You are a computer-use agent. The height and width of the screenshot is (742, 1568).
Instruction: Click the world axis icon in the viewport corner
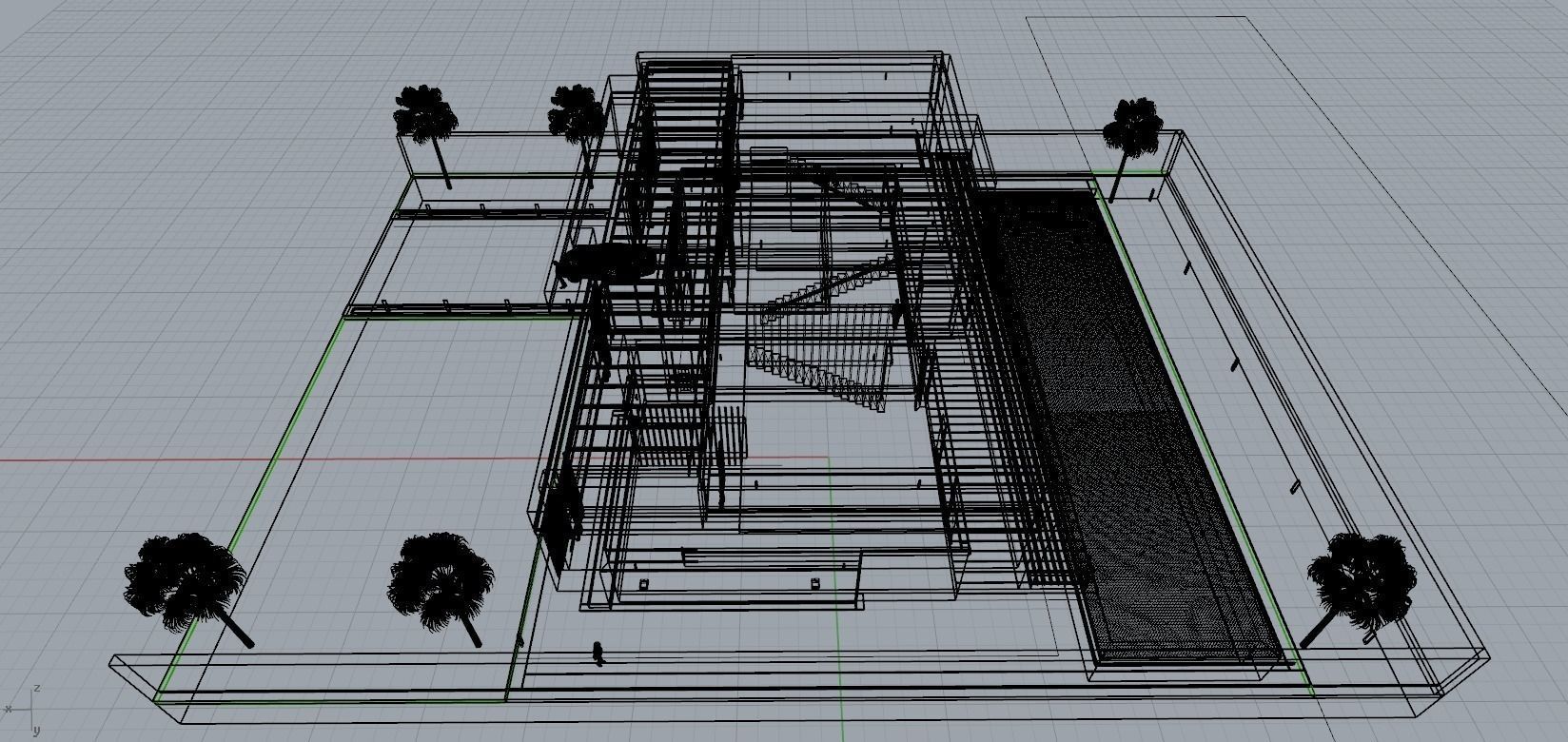point(23,708)
